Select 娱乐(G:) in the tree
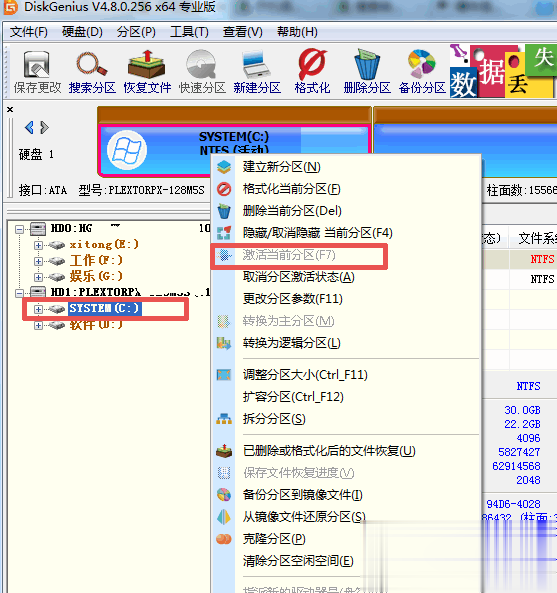 tap(96, 276)
